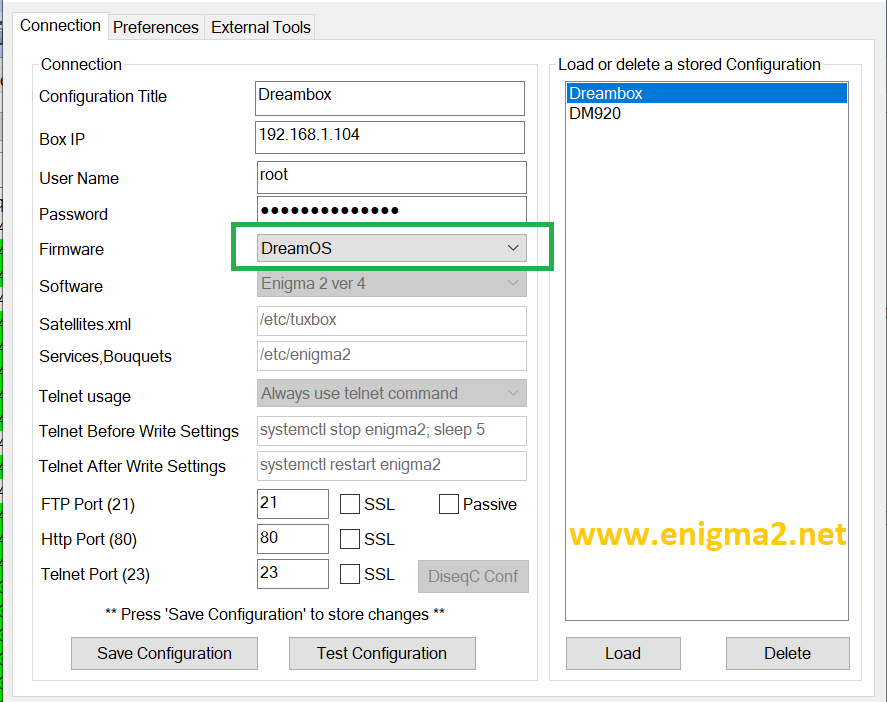Switch to the Connection tab
Image resolution: width=887 pixels, height=702 pixels.
pyautogui.click(x=61, y=26)
